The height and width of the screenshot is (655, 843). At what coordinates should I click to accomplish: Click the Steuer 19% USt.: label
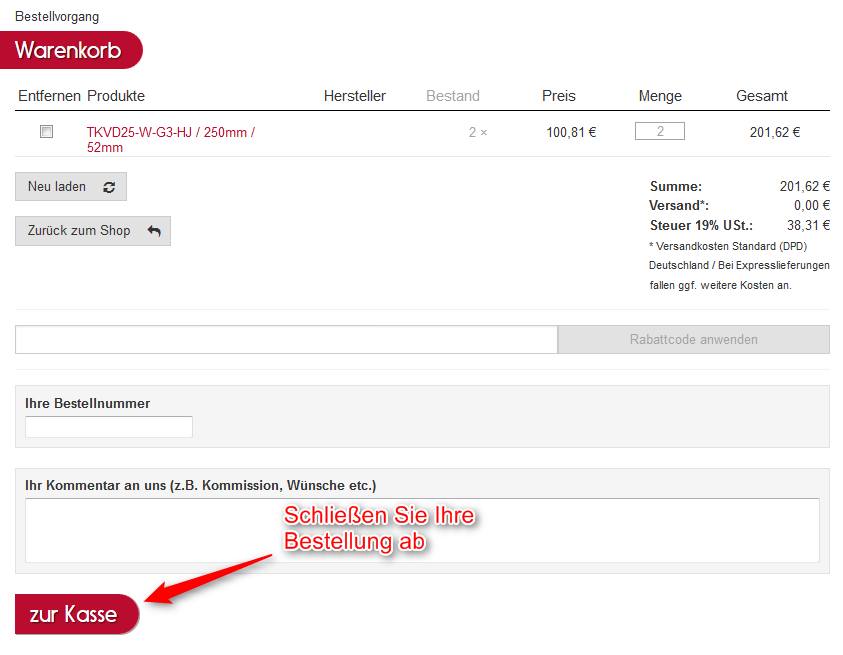click(x=701, y=225)
